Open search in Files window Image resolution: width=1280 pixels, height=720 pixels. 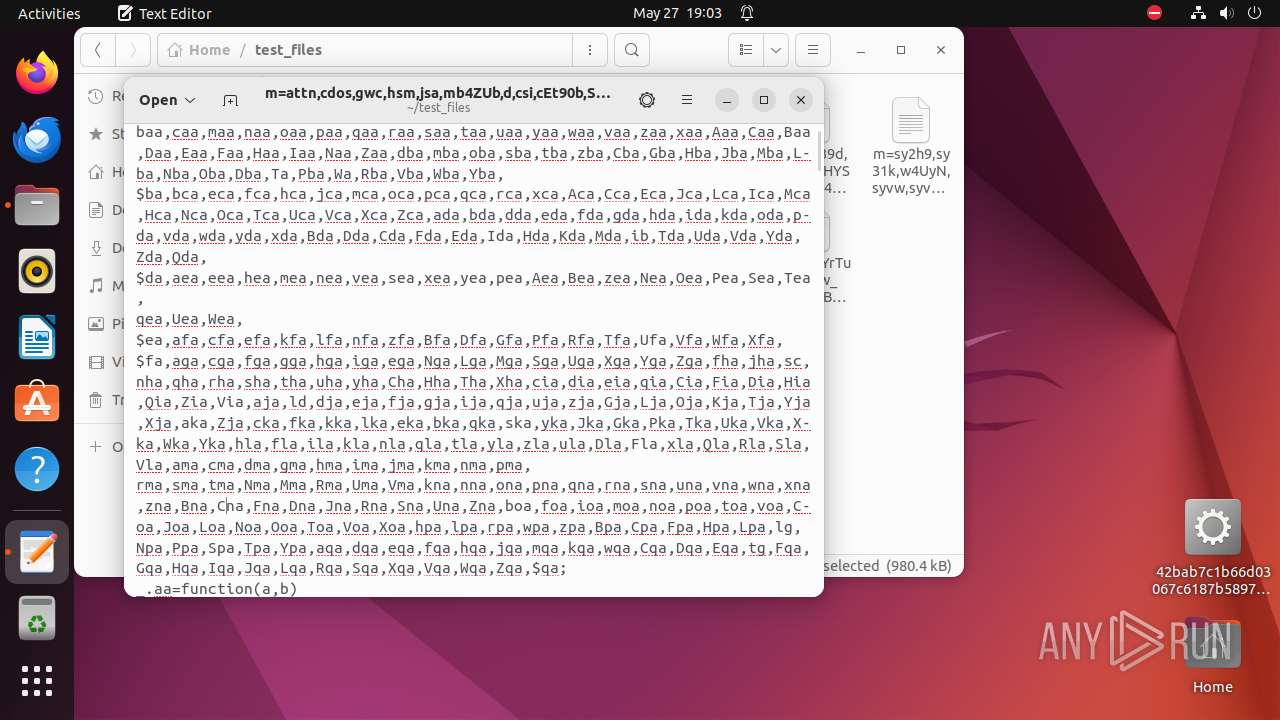pos(631,50)
